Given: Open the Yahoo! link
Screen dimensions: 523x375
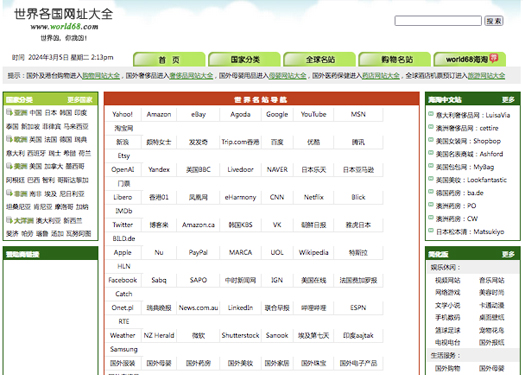Looking at the screenshot, I should [122, 114].
